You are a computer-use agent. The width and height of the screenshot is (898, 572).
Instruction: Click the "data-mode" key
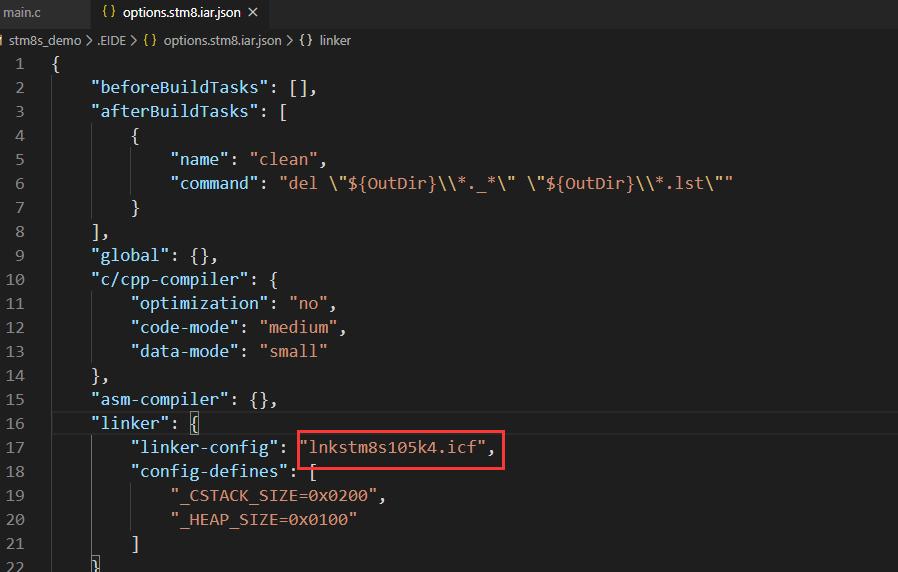[184, 351]
